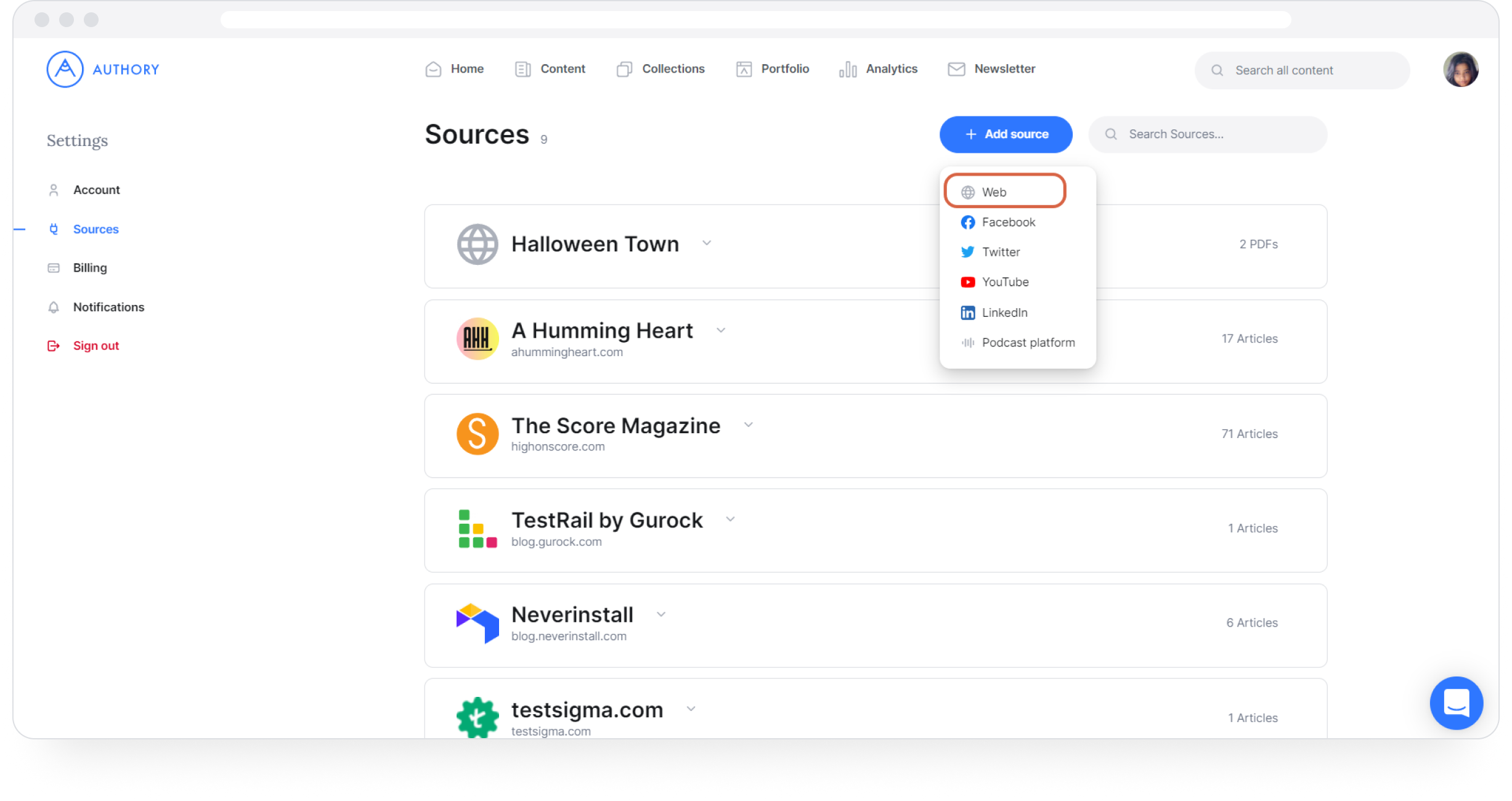Click the TestRail green squares logo
Image resolution: width=1512 pixels, height=801 pixels.
[x=478, y=529]
